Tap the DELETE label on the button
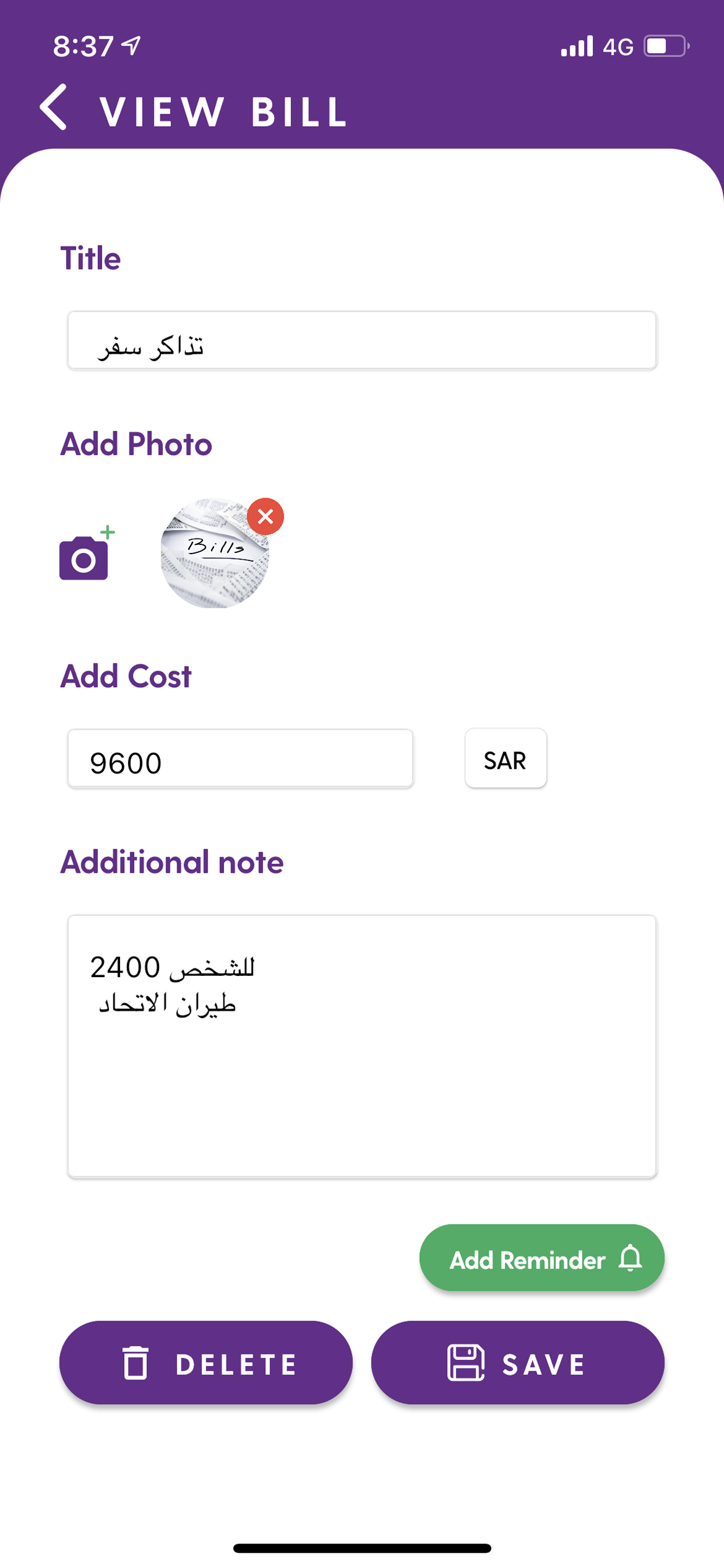 (x=236, y=1363)
